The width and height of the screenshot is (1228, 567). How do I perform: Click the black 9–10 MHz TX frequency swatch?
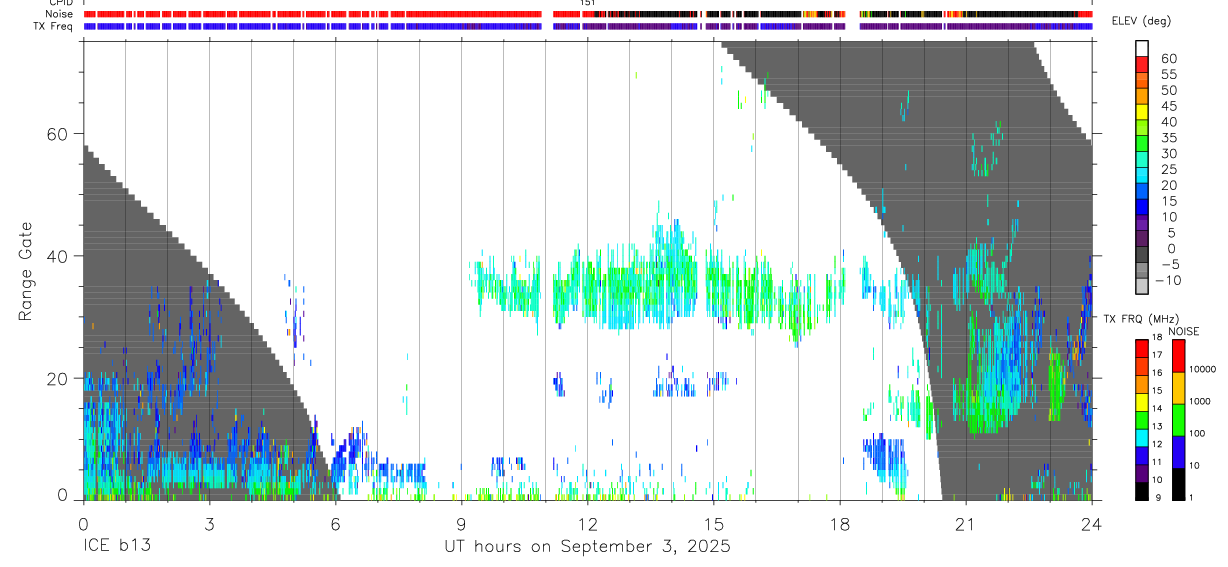coord(1142,491)
